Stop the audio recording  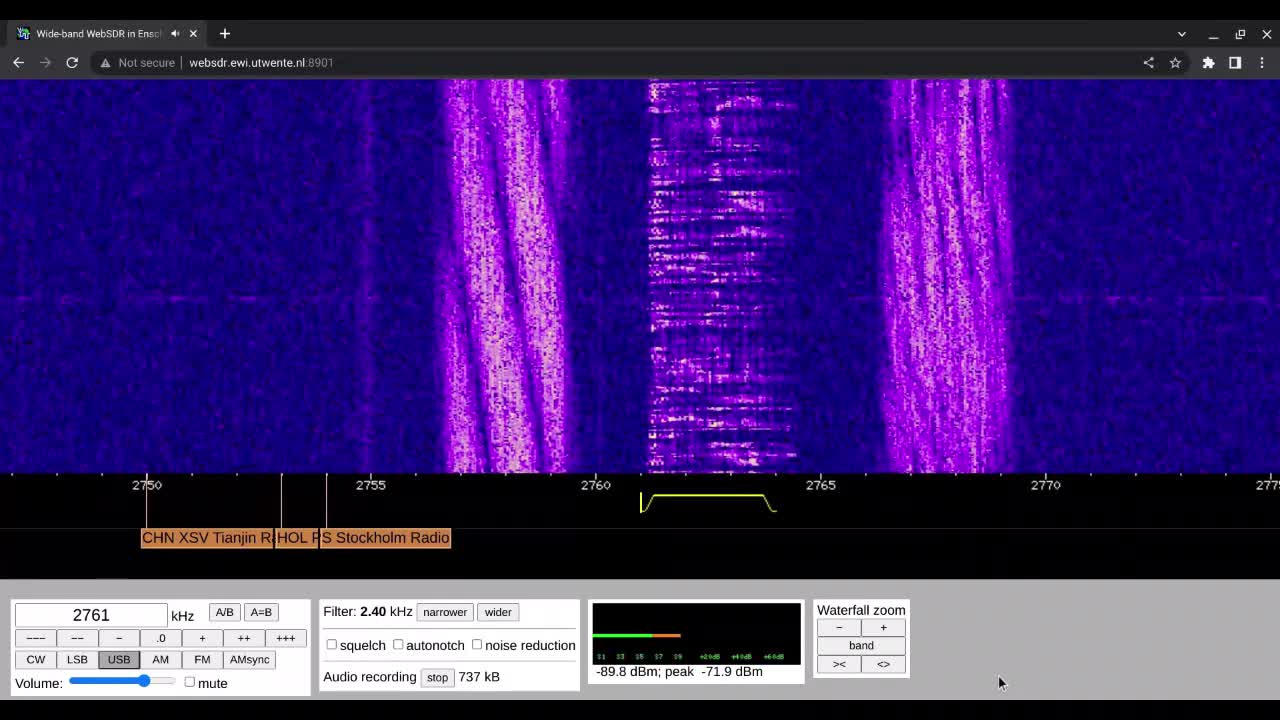(438, 677)
